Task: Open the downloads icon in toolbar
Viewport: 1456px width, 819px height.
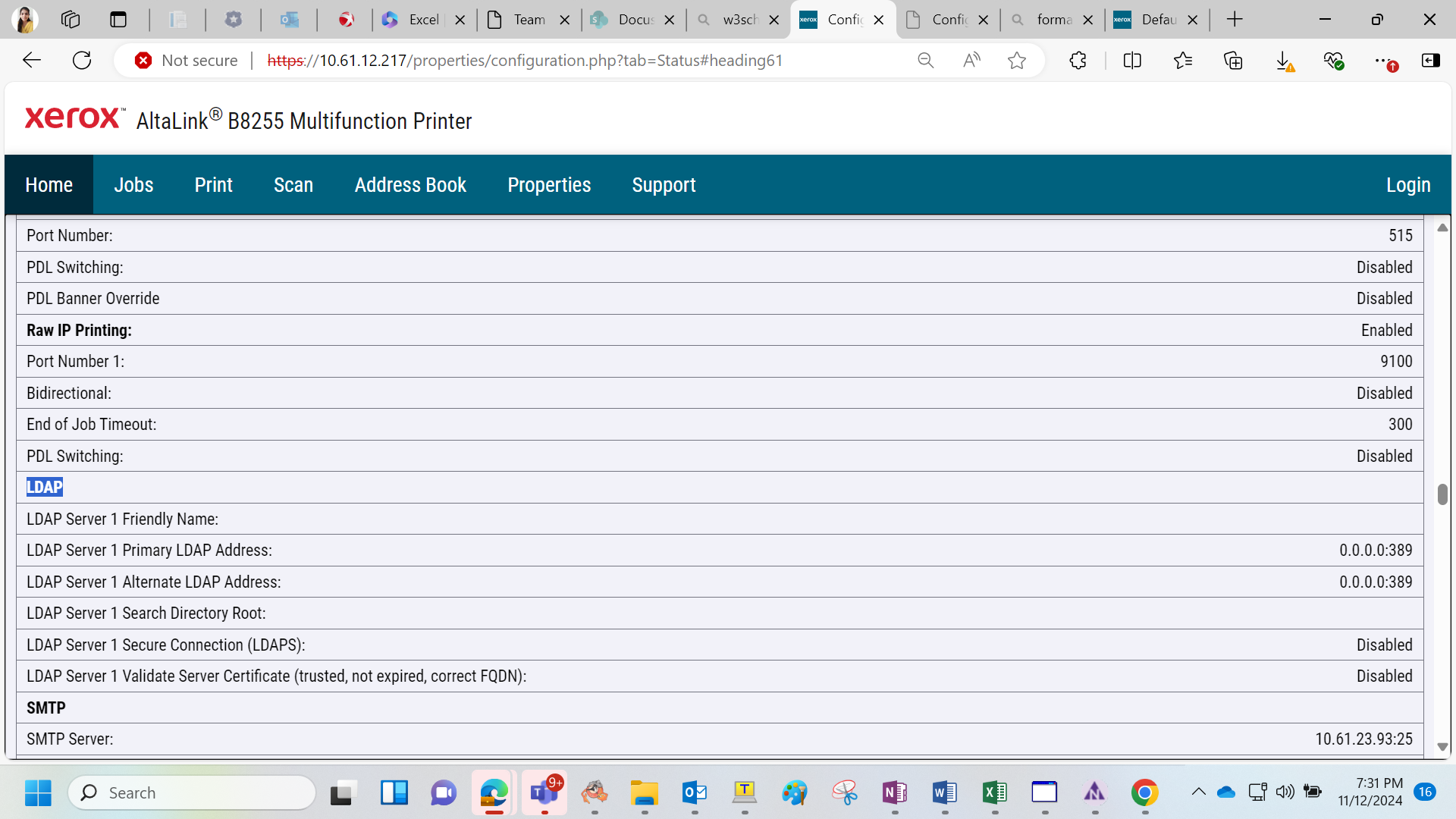Action: click(x=1283, y=61)
